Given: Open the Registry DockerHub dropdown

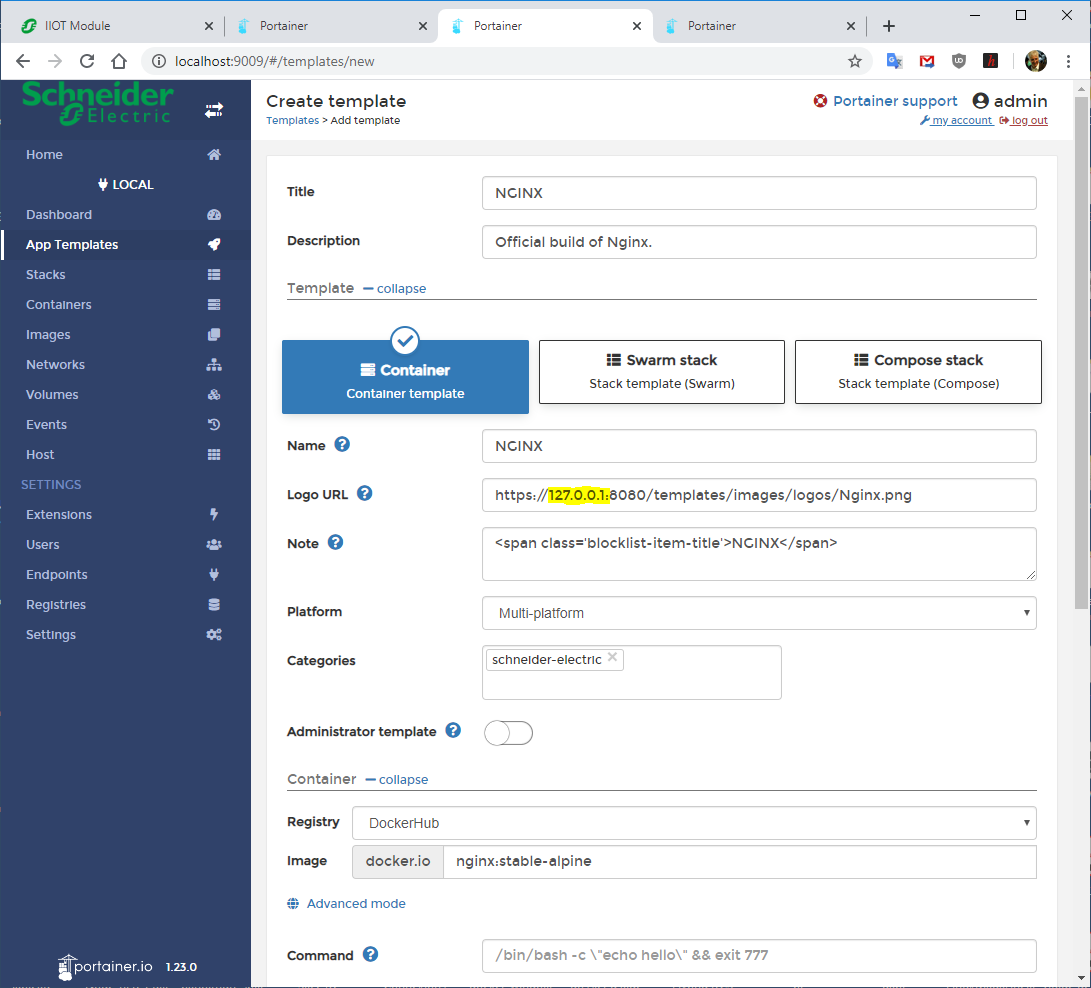Looking at the screenshot, I should click(x=694, y=823).
